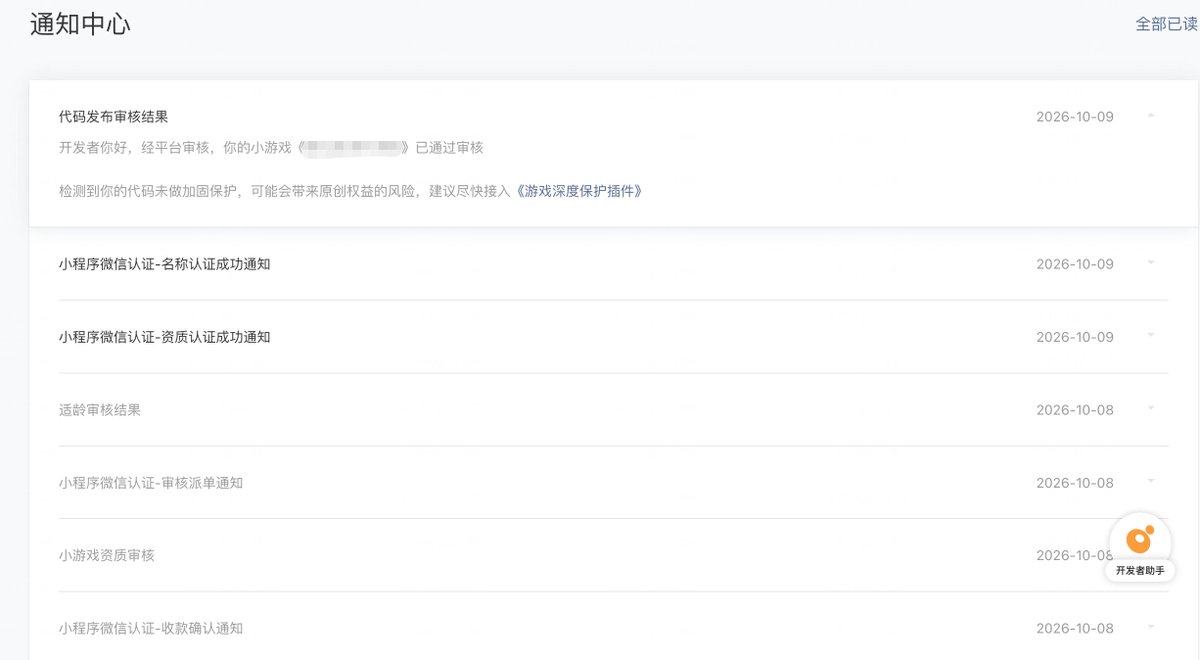
Task: Open the 小游戏资质审核 notification
Action: coord(107,555)
